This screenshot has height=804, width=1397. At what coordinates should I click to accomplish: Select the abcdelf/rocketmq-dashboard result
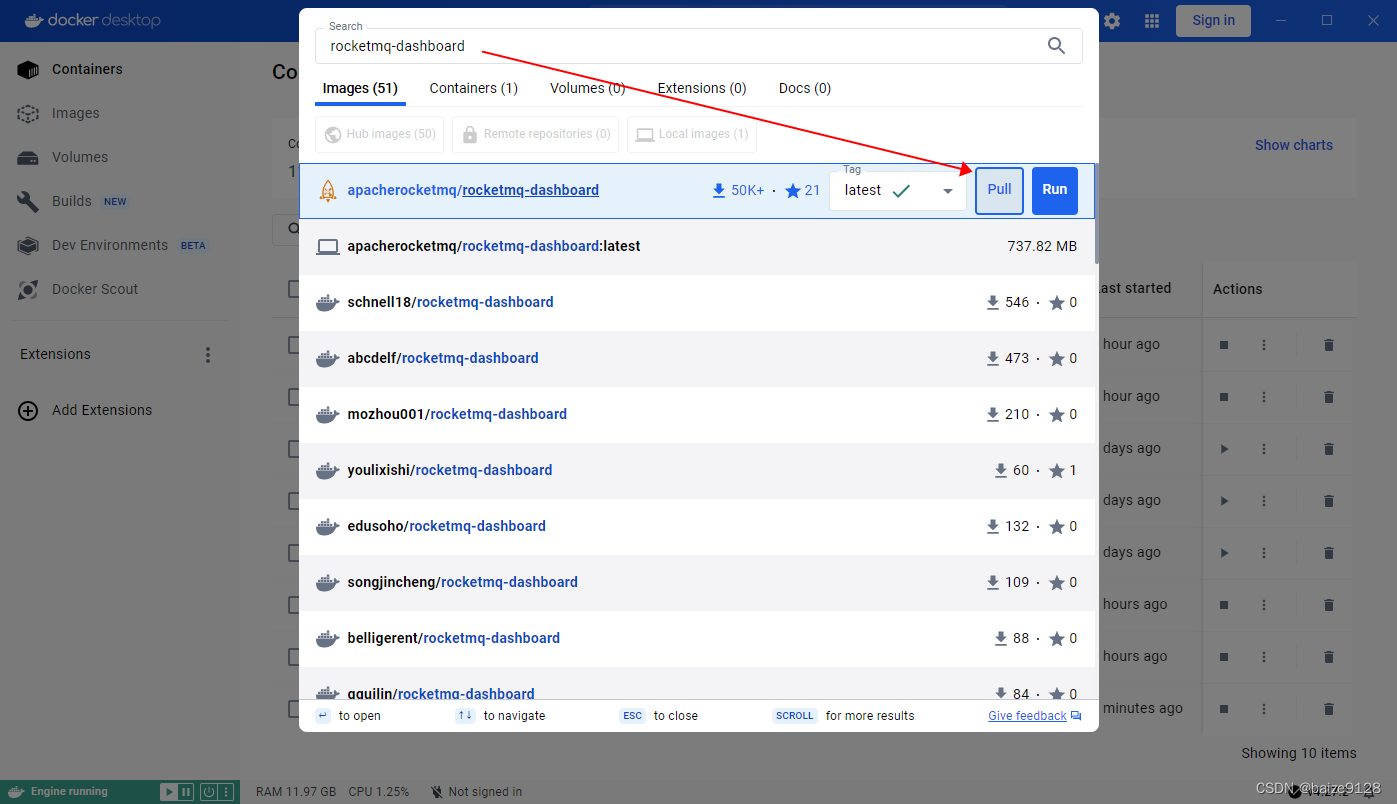click(698, 358)
